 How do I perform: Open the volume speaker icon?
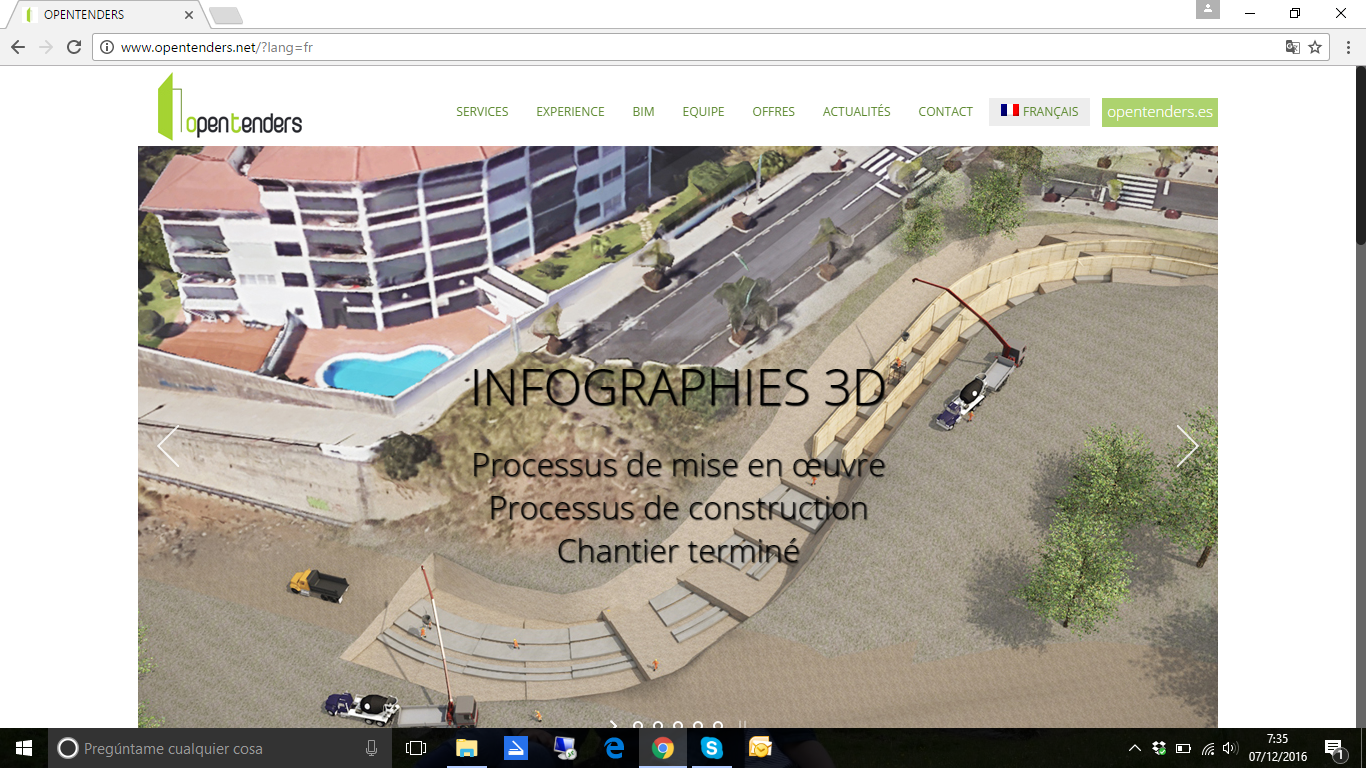1231,748
